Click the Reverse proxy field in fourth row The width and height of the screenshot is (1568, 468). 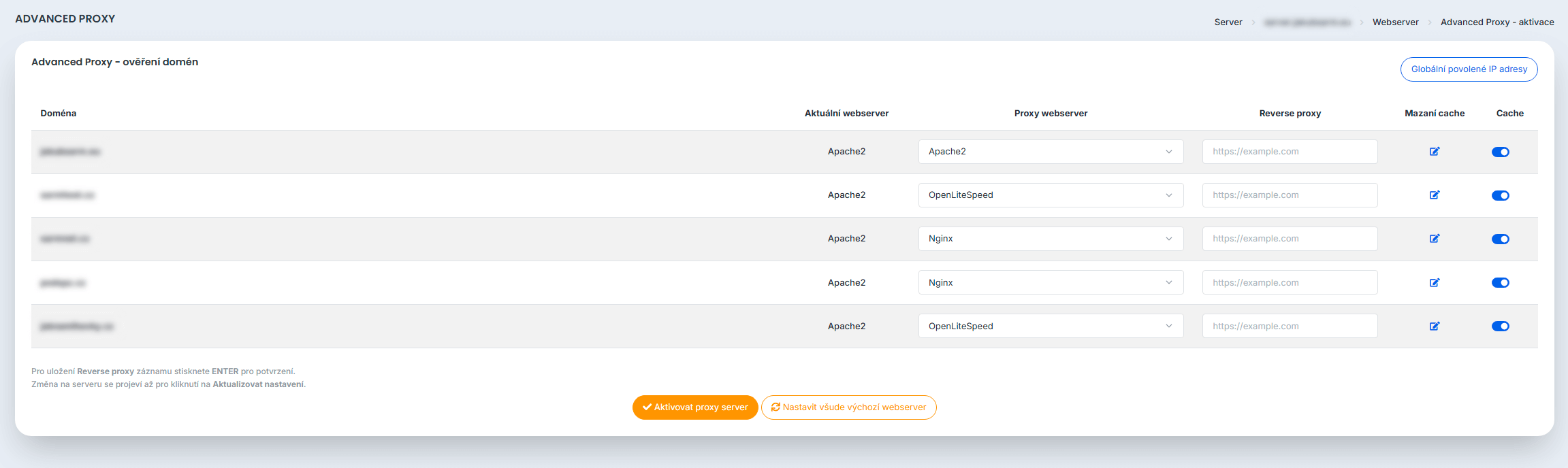[1290, 283]
